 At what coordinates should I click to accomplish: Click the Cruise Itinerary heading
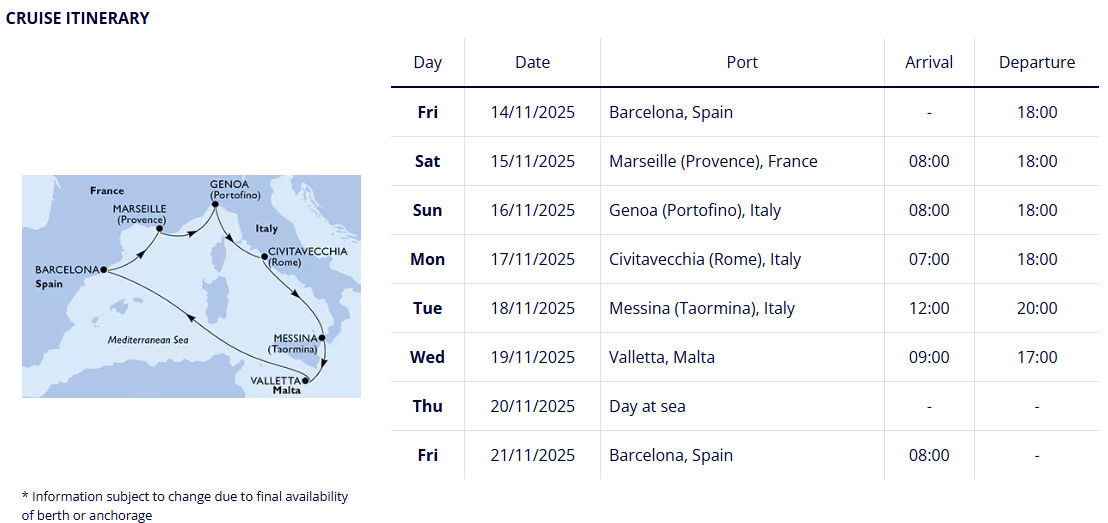[x=78, y=18]
